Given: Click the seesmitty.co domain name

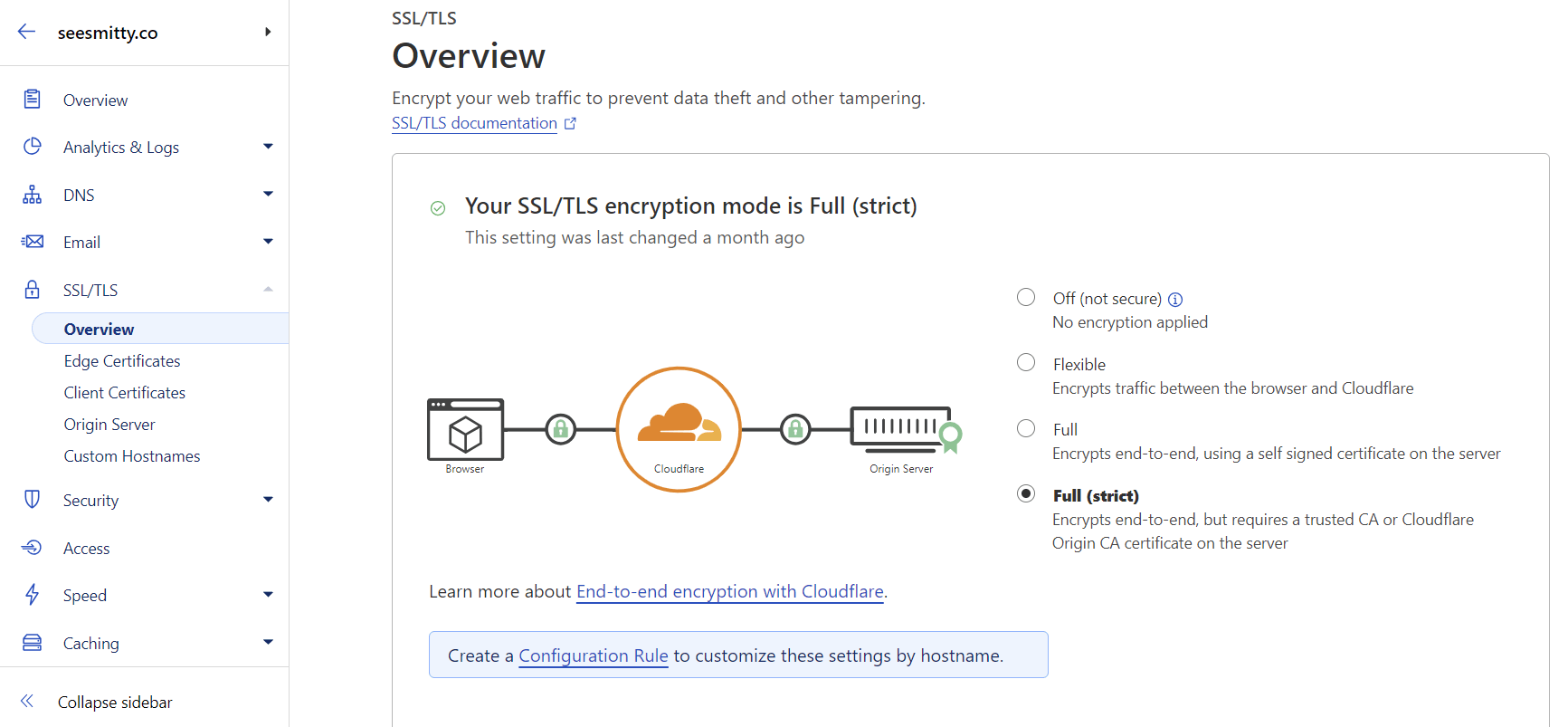Looking at the screenshot, I should 108,33.
